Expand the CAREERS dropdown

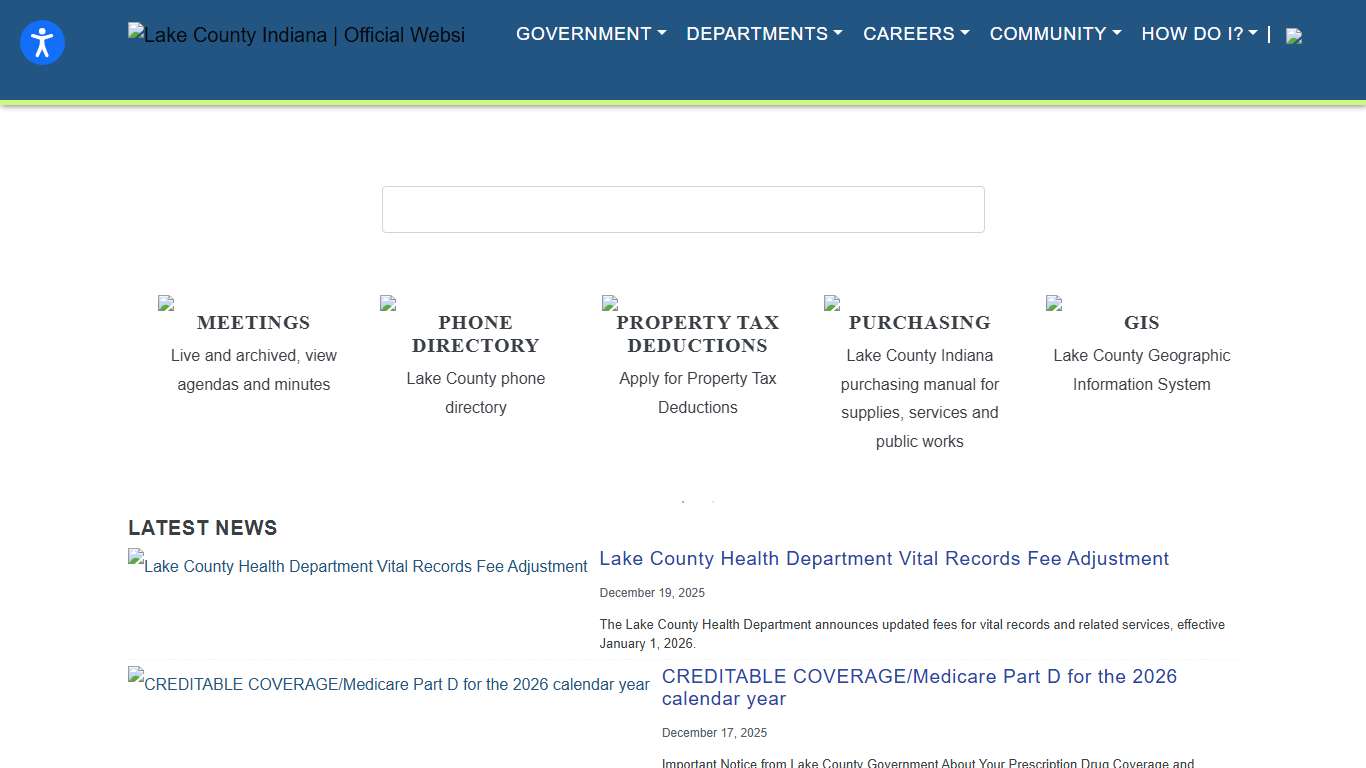[915, 33]
